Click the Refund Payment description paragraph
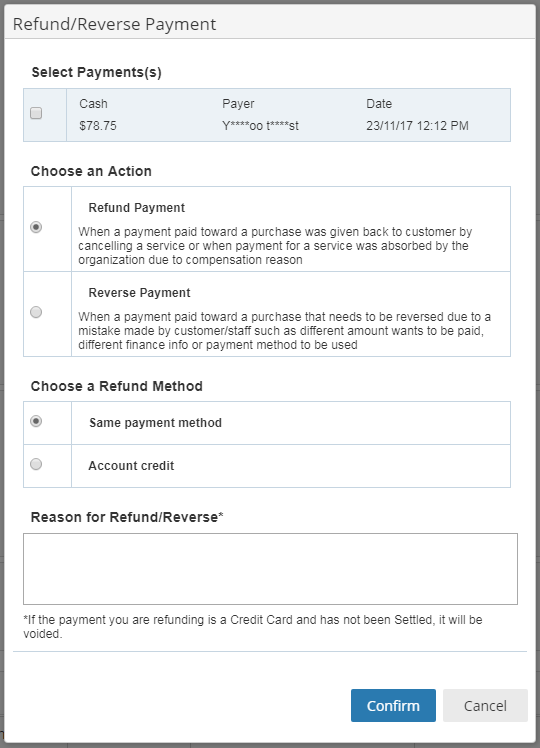The height and width of the screenshot is (748, 540). [275, 246]
